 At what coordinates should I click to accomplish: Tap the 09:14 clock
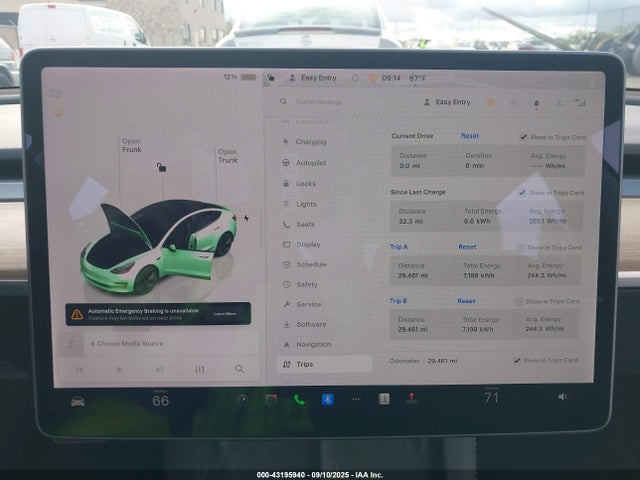pos(391,78)
